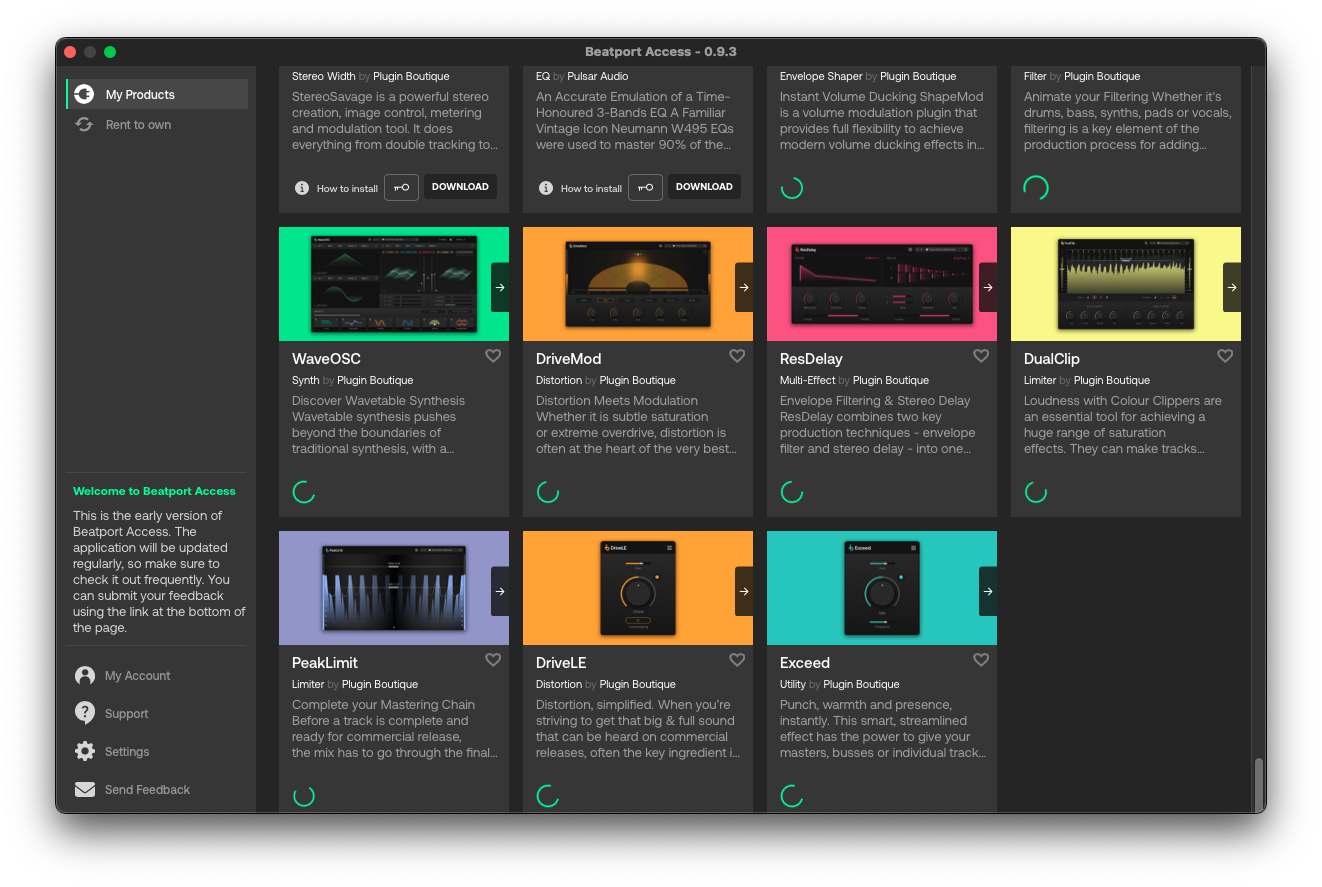Click the Rent to own cycle icon

tap(85, 125)
